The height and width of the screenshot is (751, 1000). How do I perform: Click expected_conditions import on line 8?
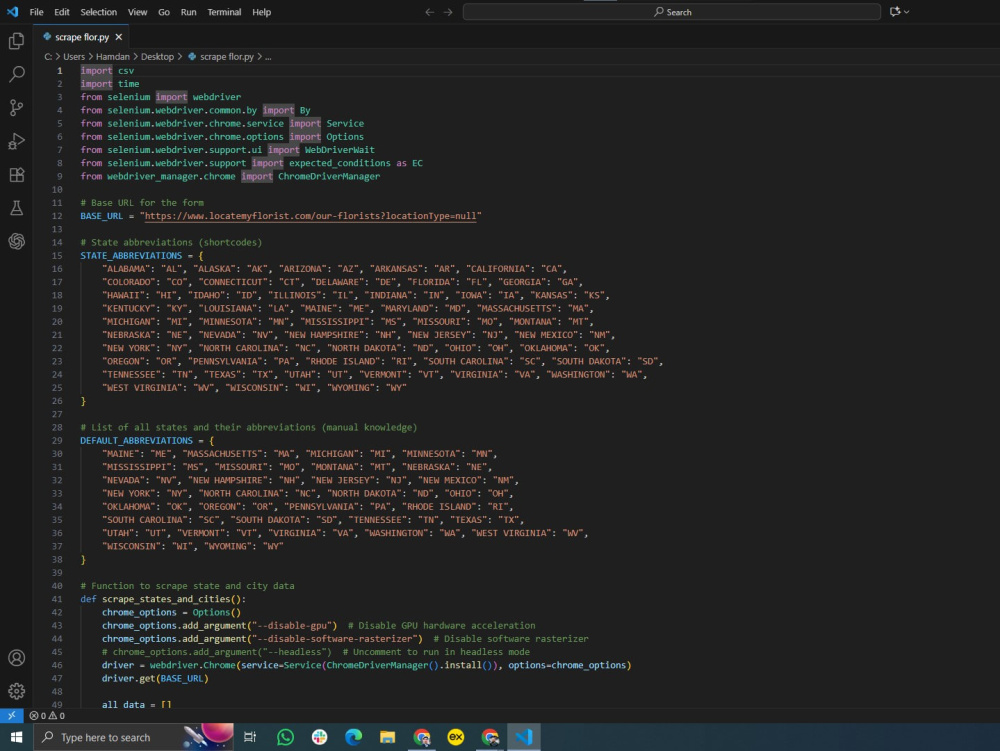tap(339, 163)
